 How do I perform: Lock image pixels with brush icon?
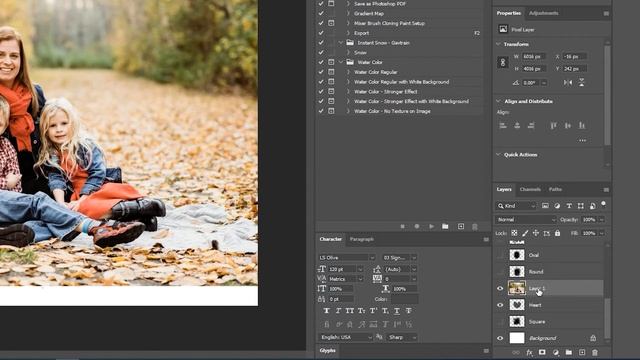click(525, 233)
